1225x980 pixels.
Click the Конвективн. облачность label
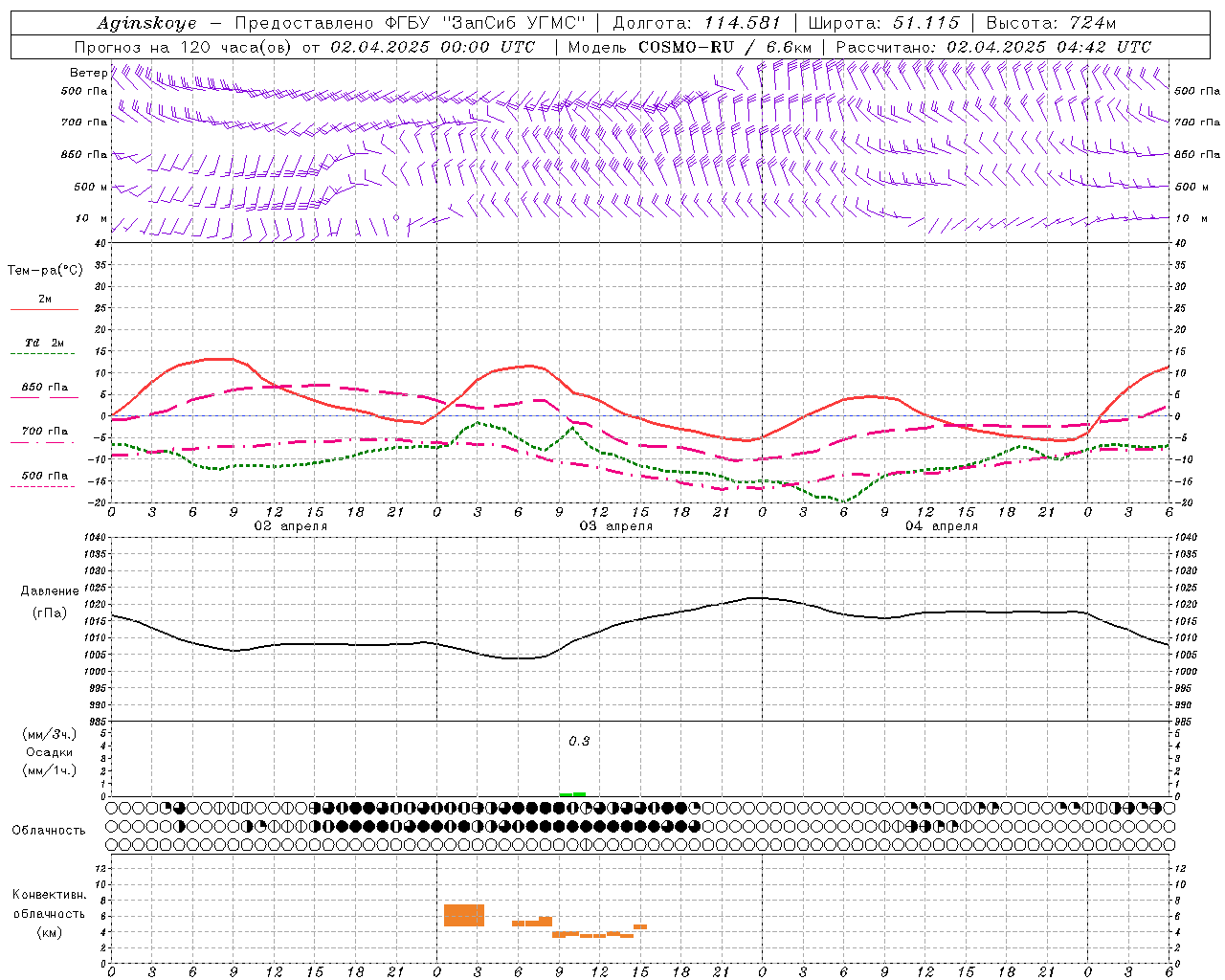click(x=49, y=913)
